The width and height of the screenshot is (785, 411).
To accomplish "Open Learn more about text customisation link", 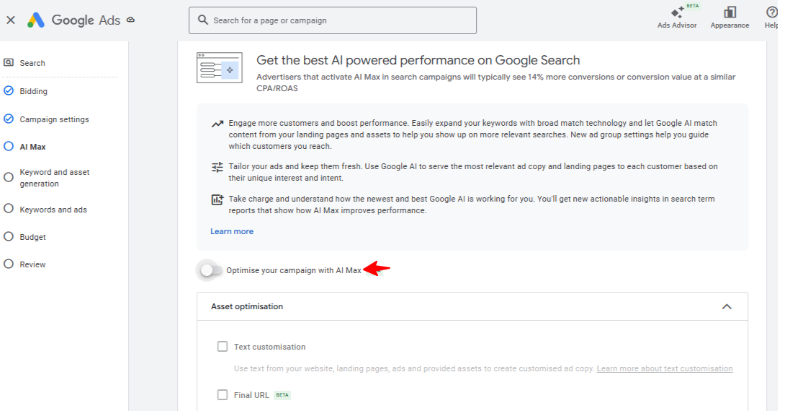I will point(664,368).
